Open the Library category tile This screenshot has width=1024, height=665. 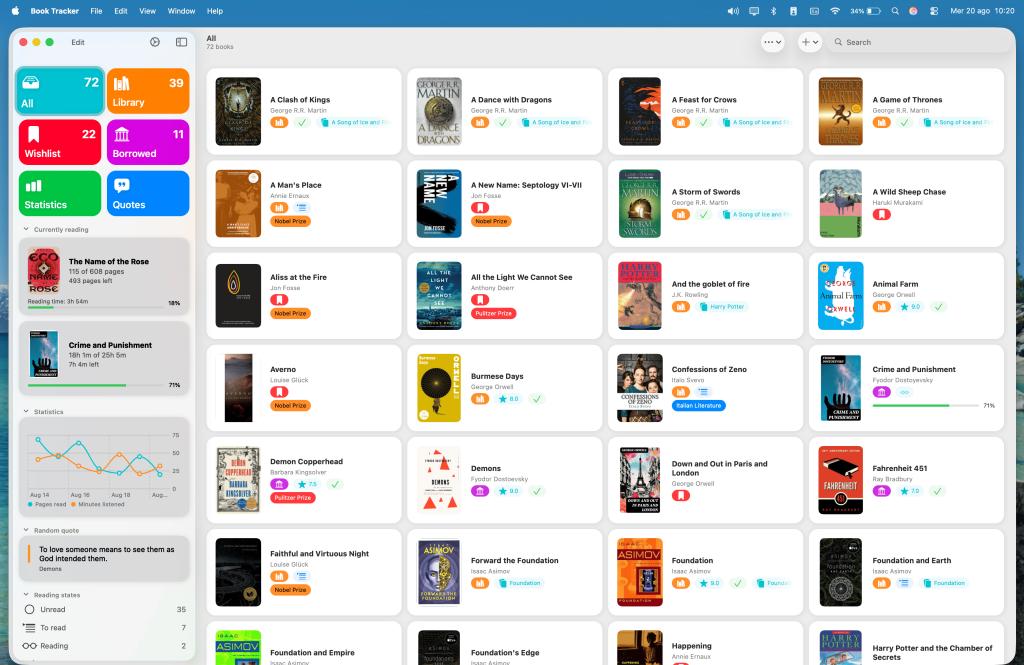(x=148, y=92)
